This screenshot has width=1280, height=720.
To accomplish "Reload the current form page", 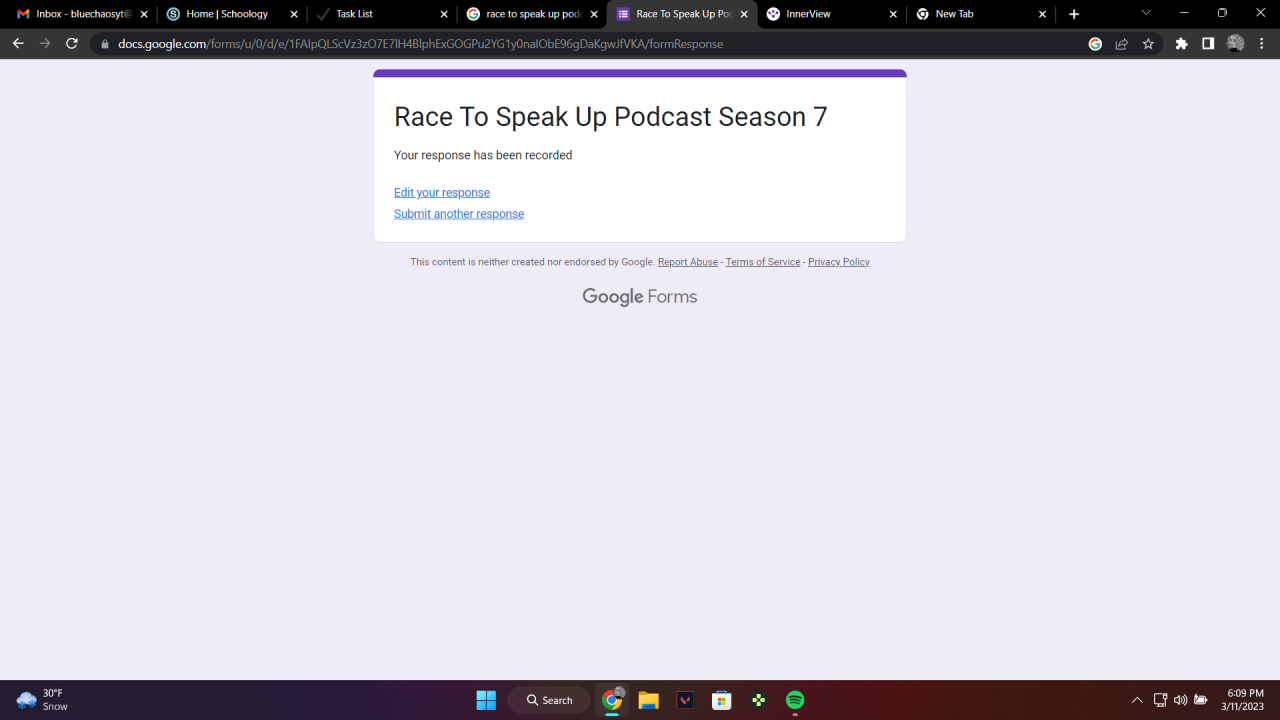I will [72, 44].
